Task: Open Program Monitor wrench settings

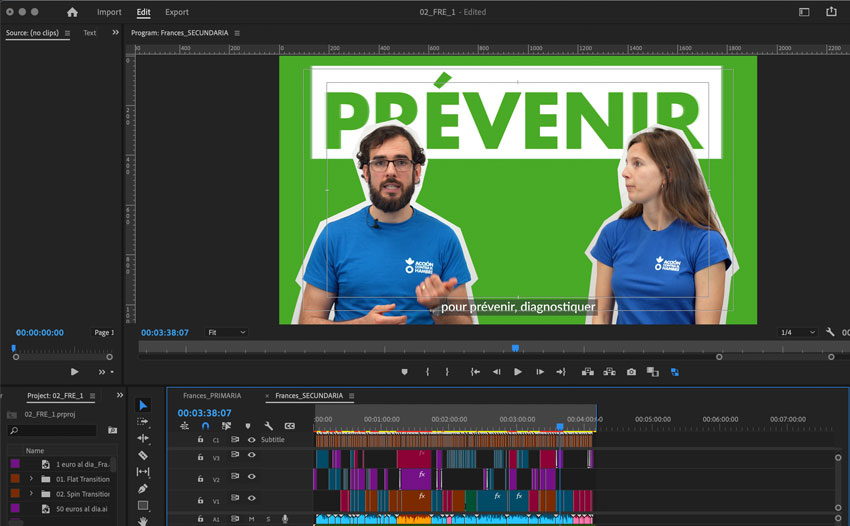Action: tap(830, 332)
